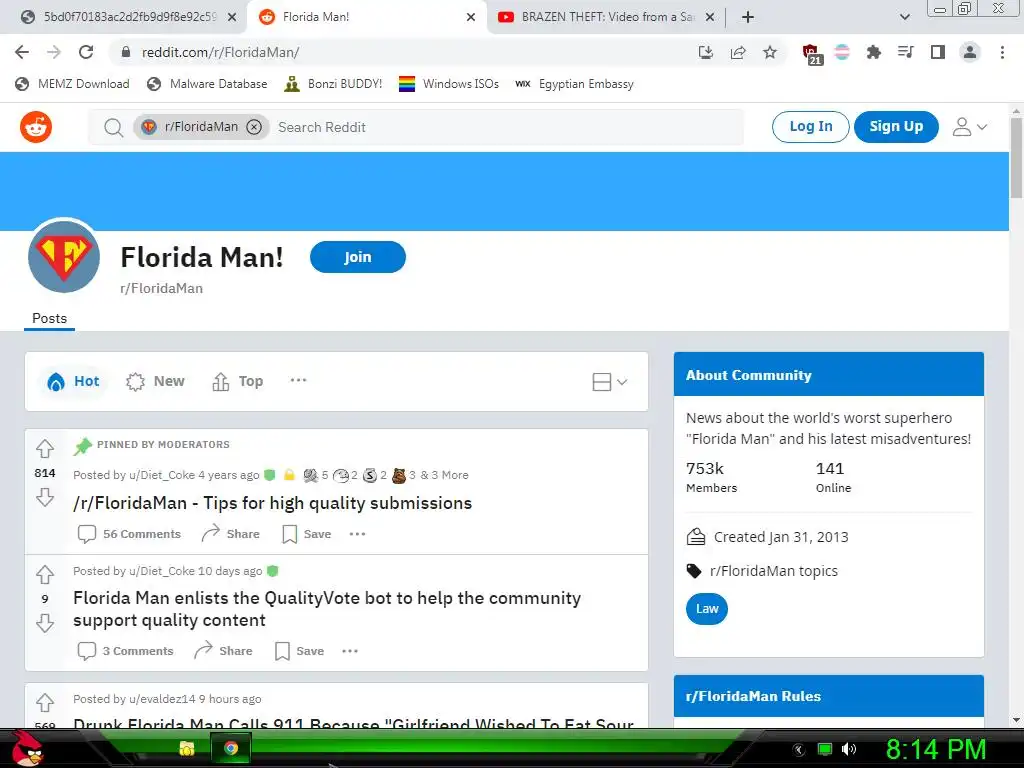Click the install app icon in address bar

(706, 52)
